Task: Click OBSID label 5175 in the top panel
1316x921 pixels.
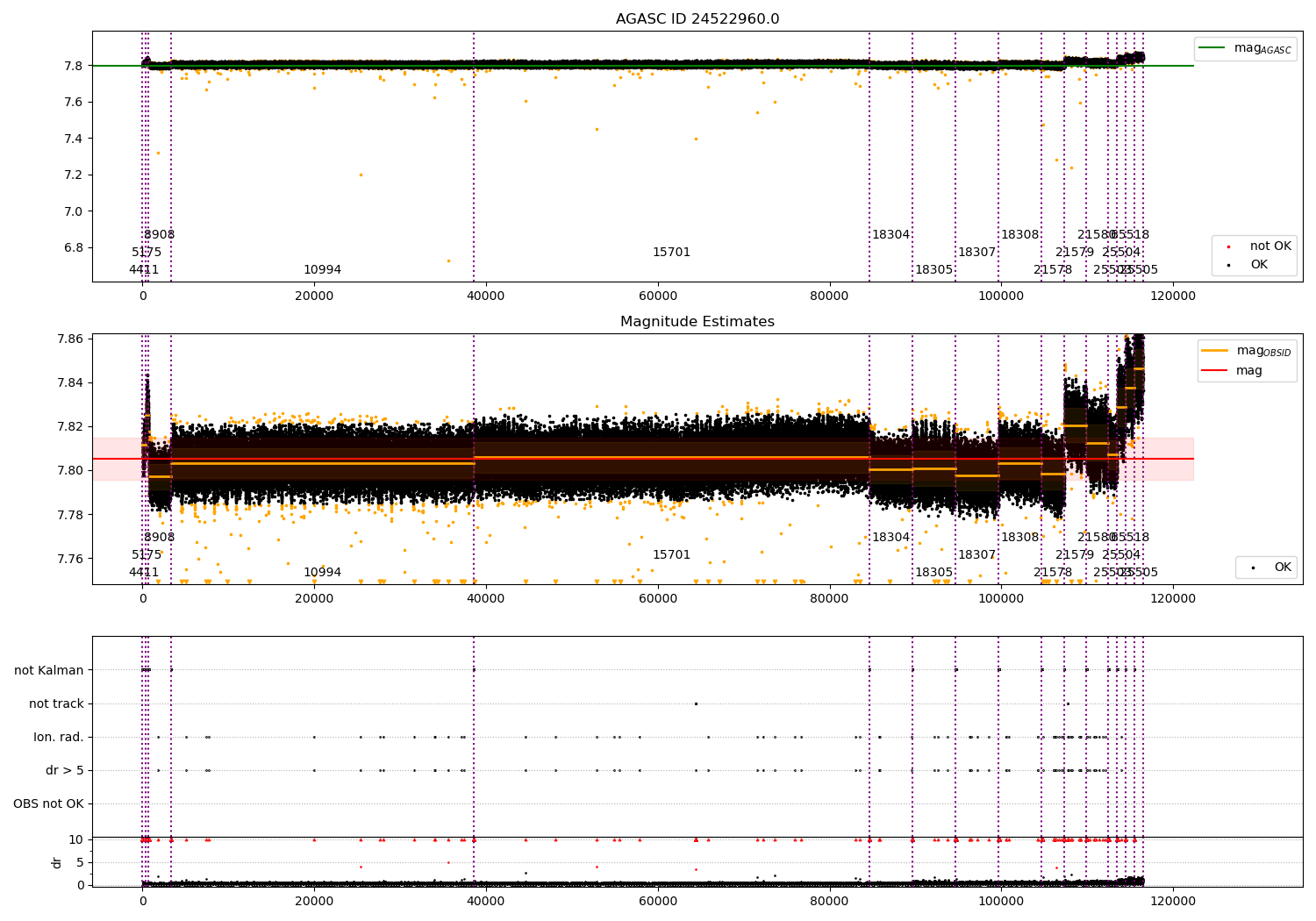Action: pyautogui.click(x=147, y=253)
